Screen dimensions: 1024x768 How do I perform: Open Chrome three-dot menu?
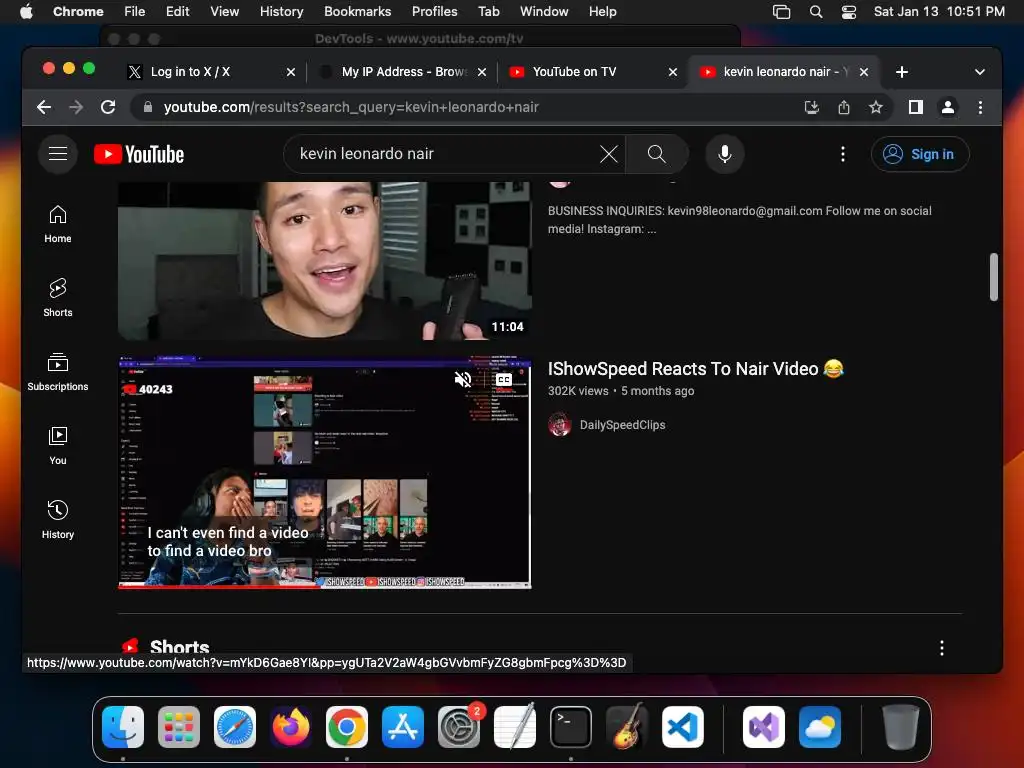tap(980, 107)
